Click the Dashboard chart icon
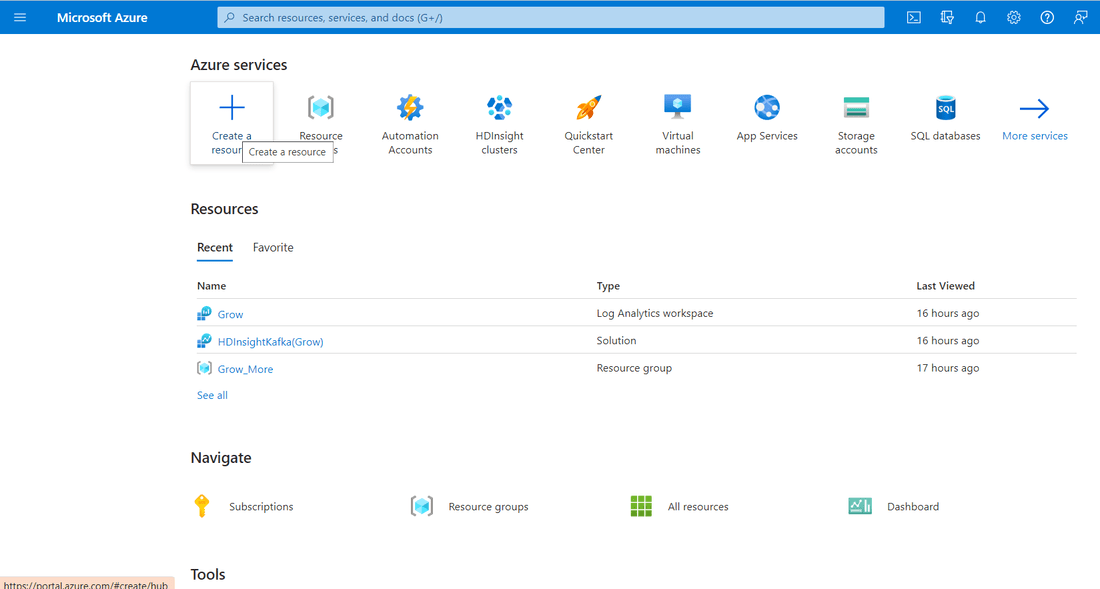Screen dimensions: 1100x589 860,506
